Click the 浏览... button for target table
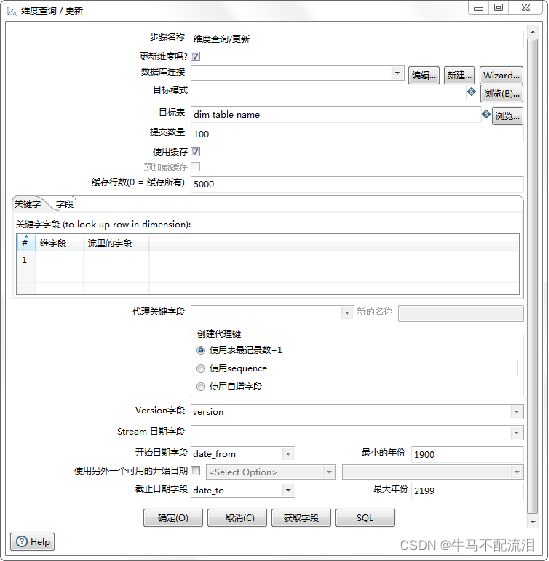Image resolution: width=549 pixels, height=561 pixels. click(x=507, y=116)
